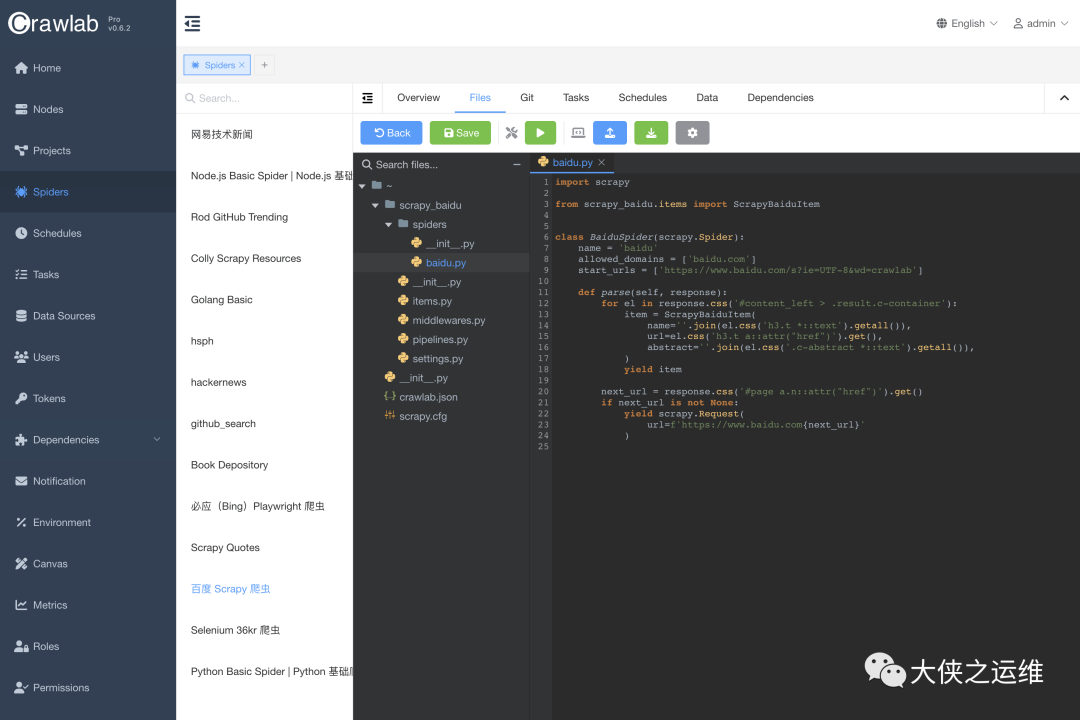Screen dimensions: 1080x720
Task: Open Tasks in the left sidebar
Action: 87,275
